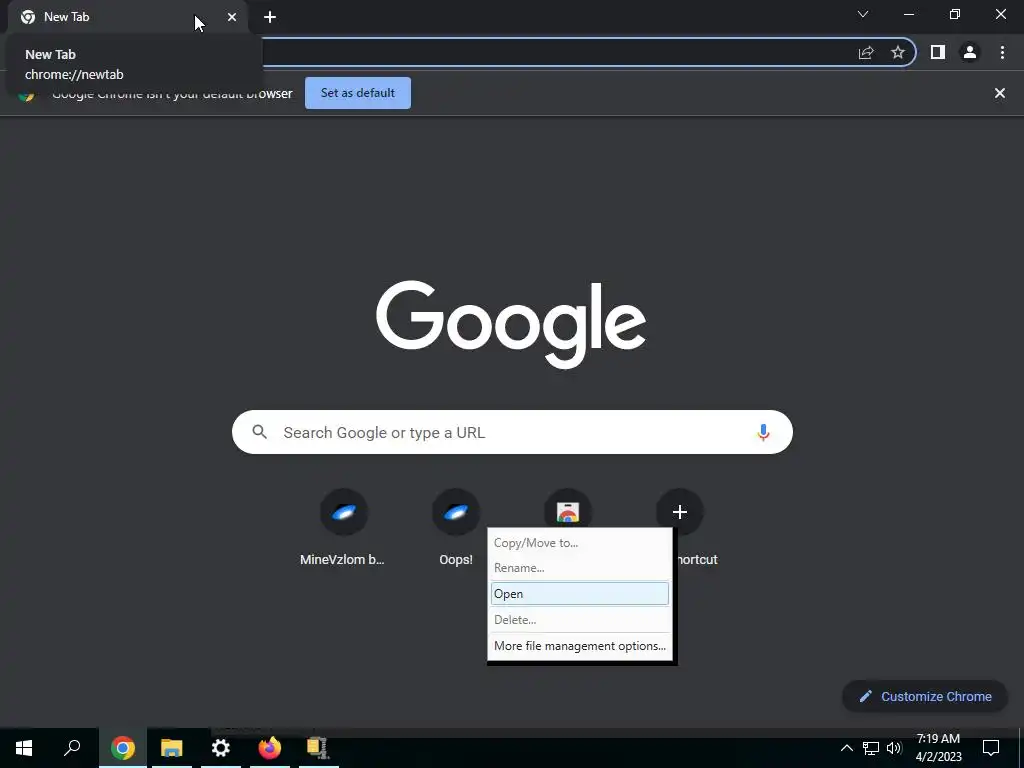Select More file management options...
1024x768 pixels.
[580, 646]
